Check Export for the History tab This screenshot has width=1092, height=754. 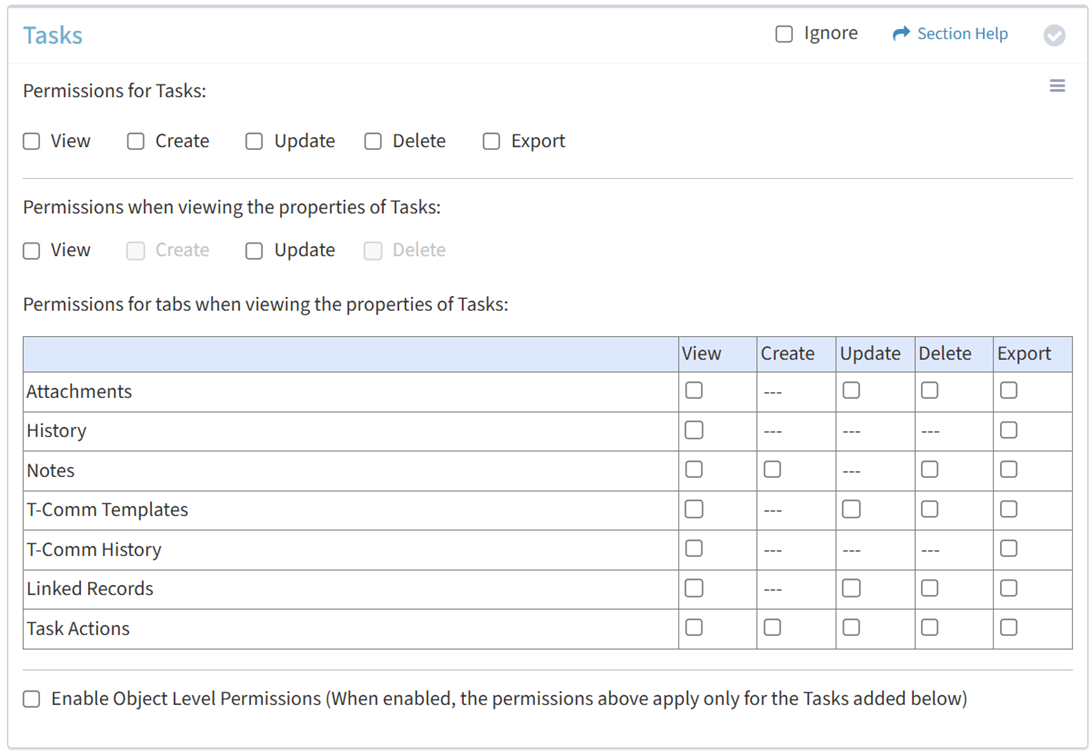pos(1008,430)
